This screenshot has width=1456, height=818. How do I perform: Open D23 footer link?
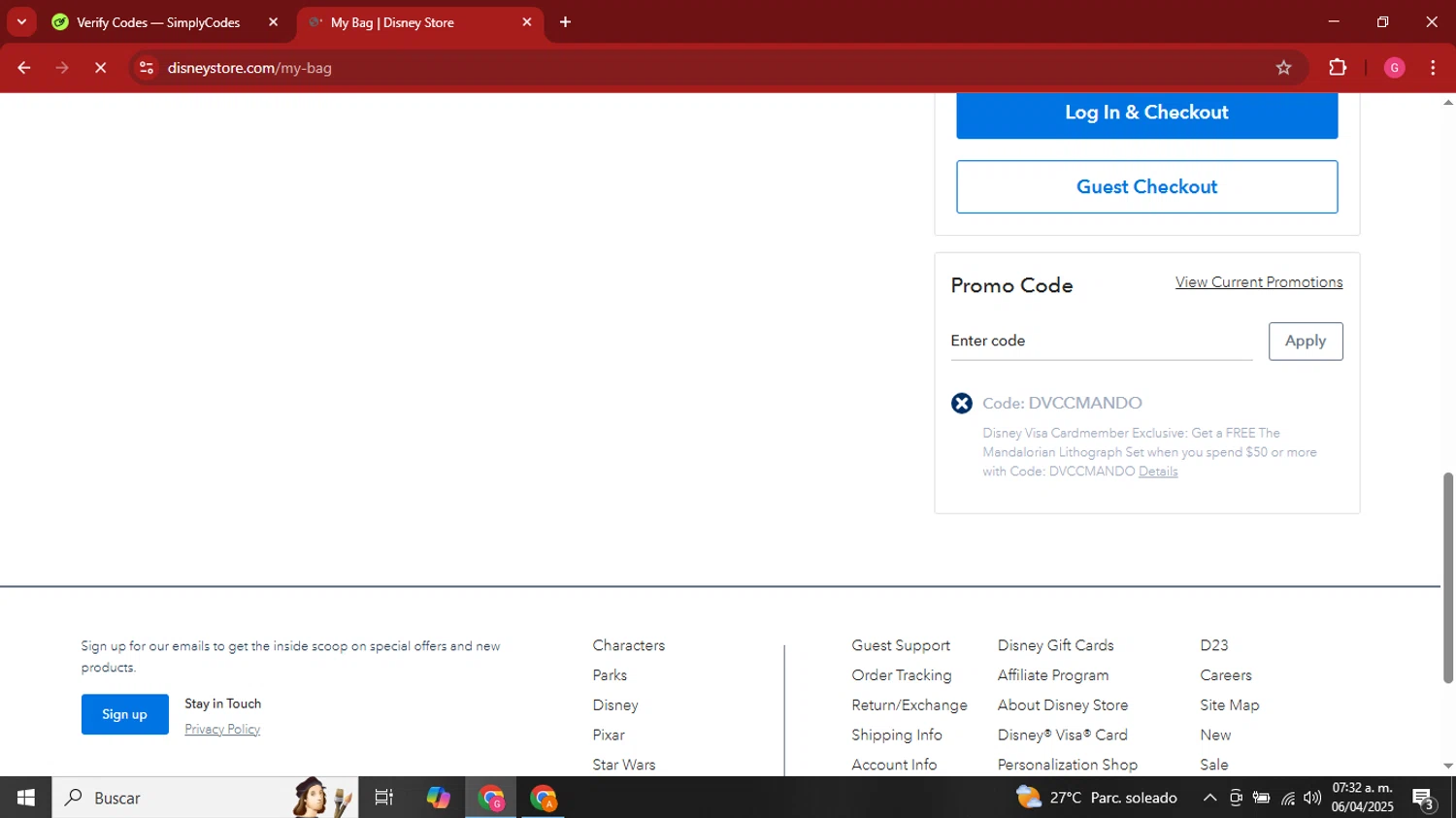1213,645
